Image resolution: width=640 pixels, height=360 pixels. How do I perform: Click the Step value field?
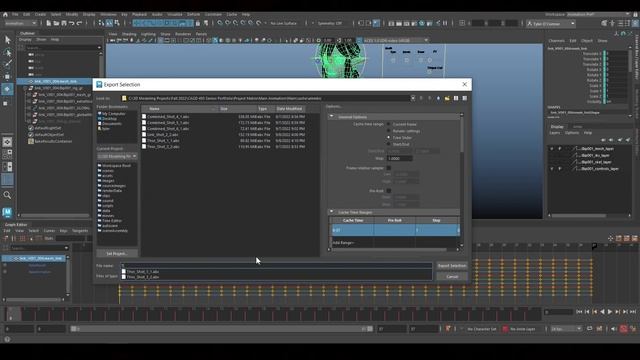click(400, 158)
